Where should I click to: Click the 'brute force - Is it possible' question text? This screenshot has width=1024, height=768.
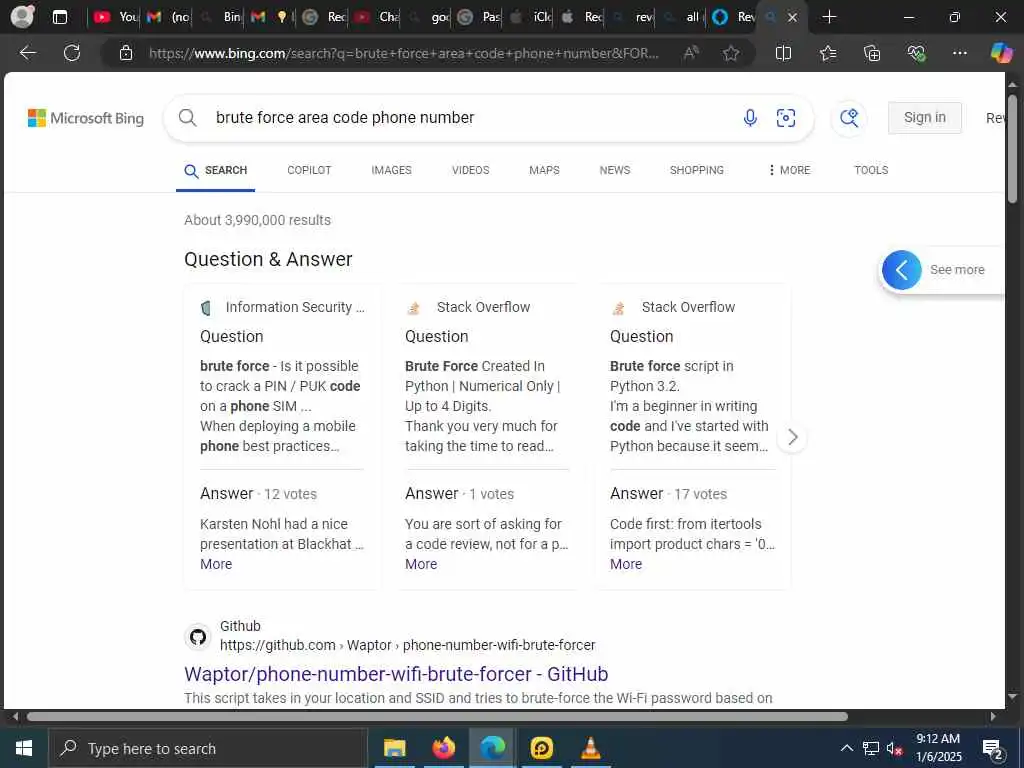click(x=280, y=386)
